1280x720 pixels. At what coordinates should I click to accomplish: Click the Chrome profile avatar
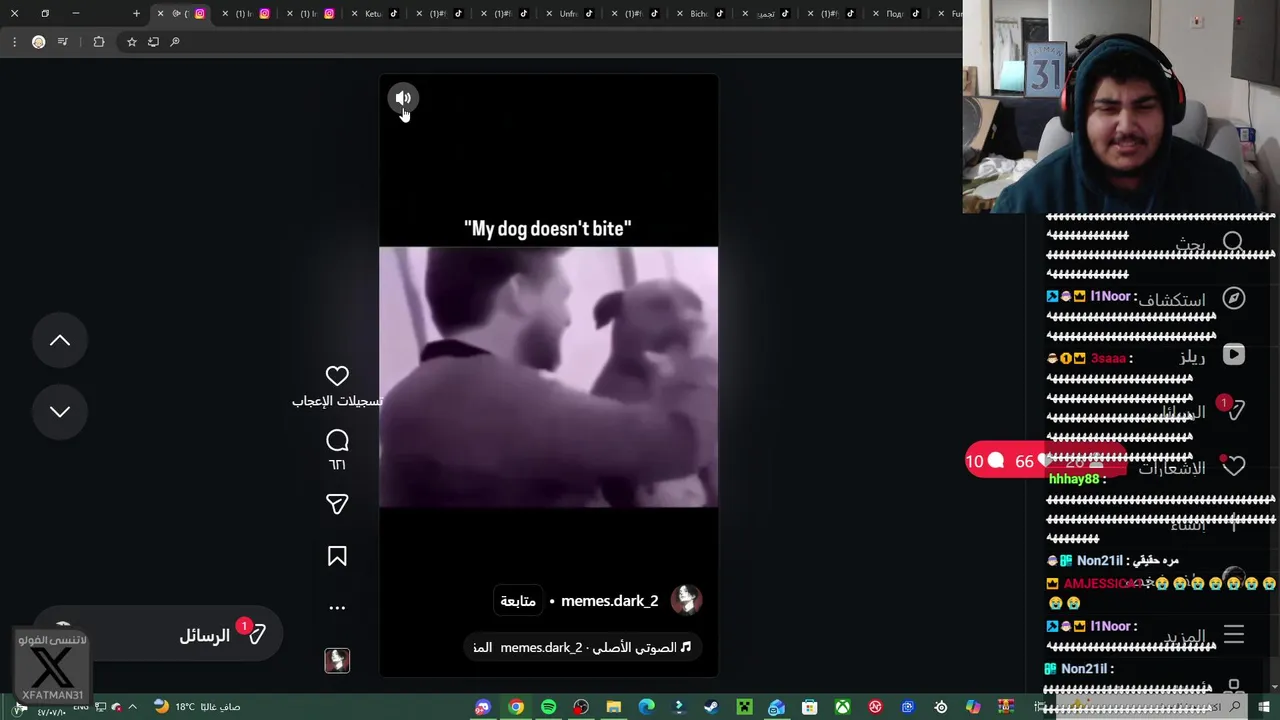(x=38, y=42)
